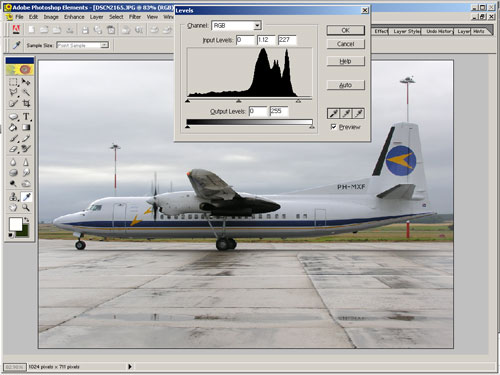Click the Auto button in Levels
Image resolution: width=500 pixels, height=375 pixels.
[x=346, y=85]
